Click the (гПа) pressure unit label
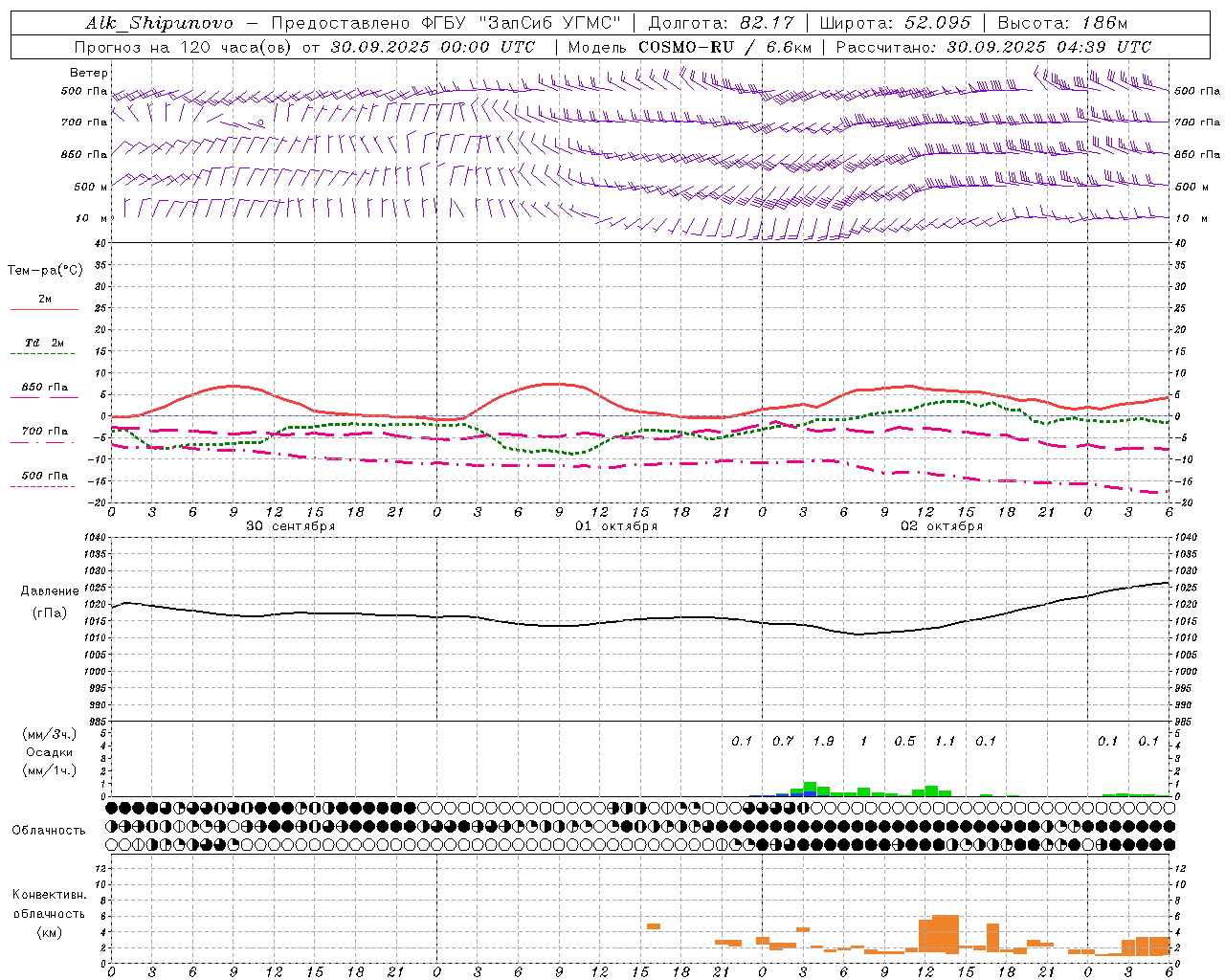 [50, 613]
